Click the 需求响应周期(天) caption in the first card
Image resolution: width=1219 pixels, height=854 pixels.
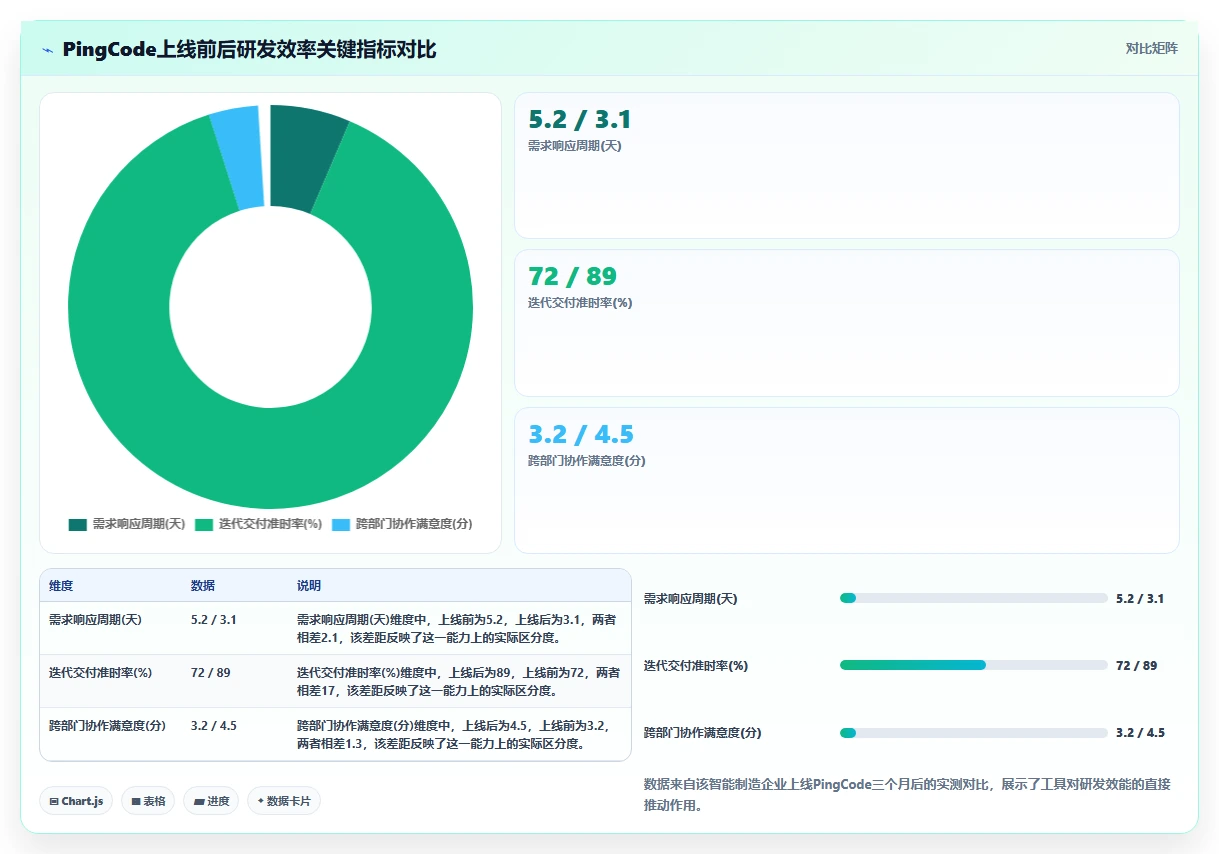click(x=575, y=146)
